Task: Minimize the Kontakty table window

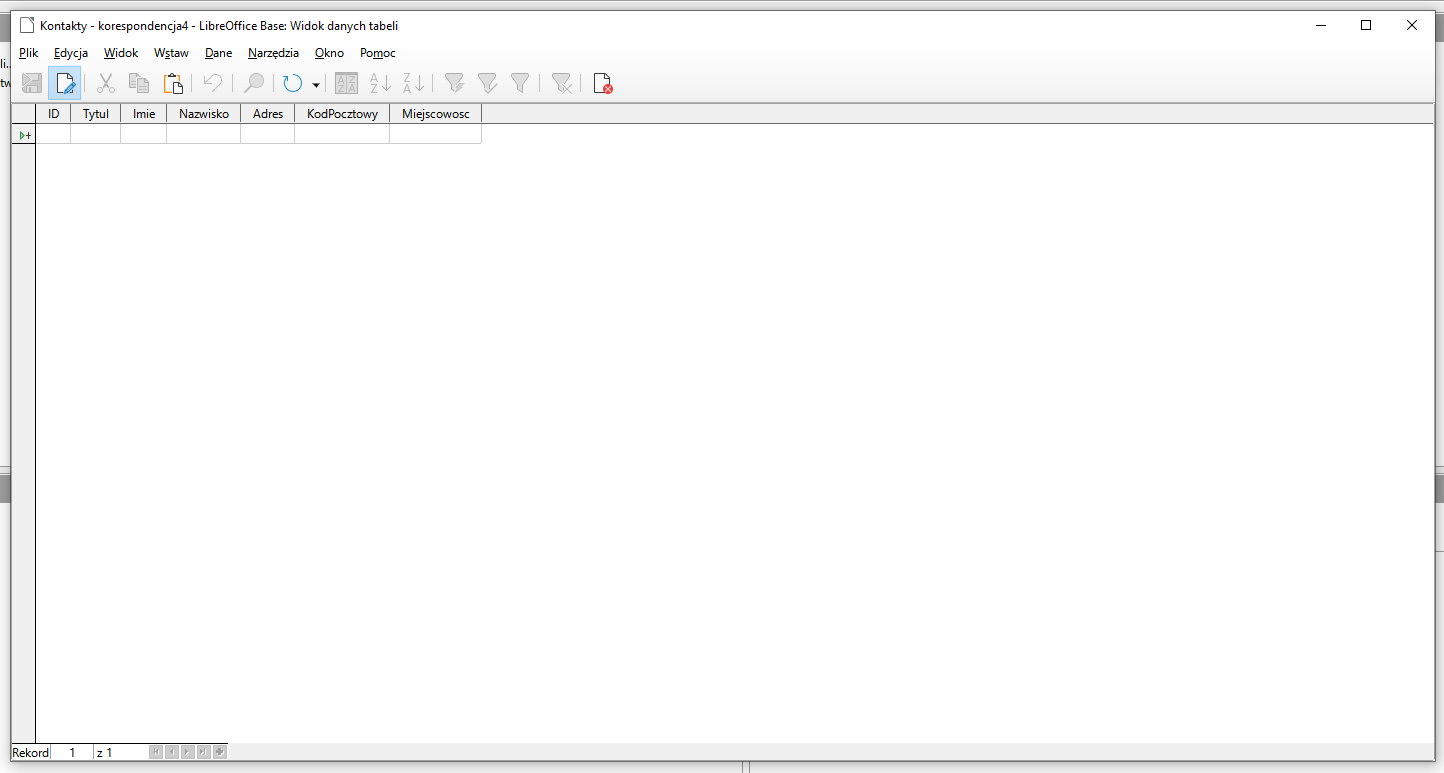Action: point(1321,25)
